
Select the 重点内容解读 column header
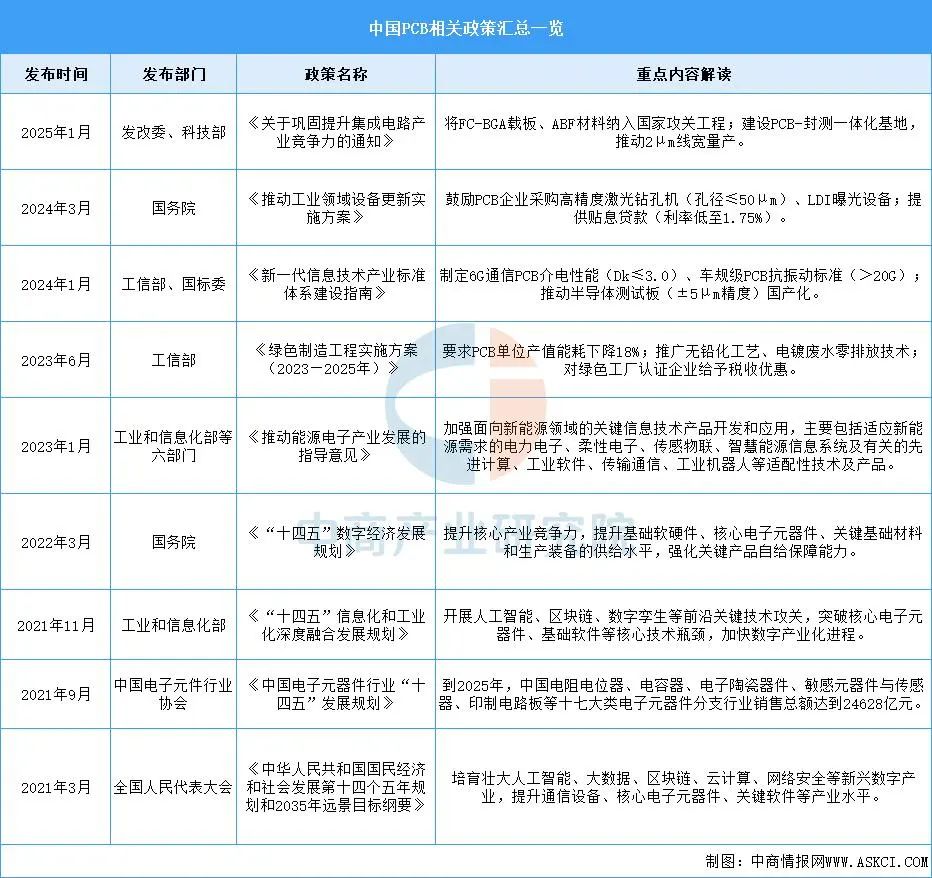click(683, 74)
